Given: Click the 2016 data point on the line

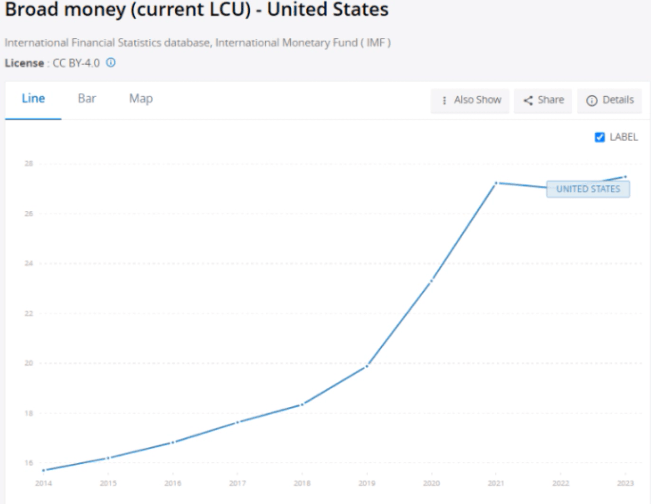Looking at the screenshot, I should (x=173, y=442).
